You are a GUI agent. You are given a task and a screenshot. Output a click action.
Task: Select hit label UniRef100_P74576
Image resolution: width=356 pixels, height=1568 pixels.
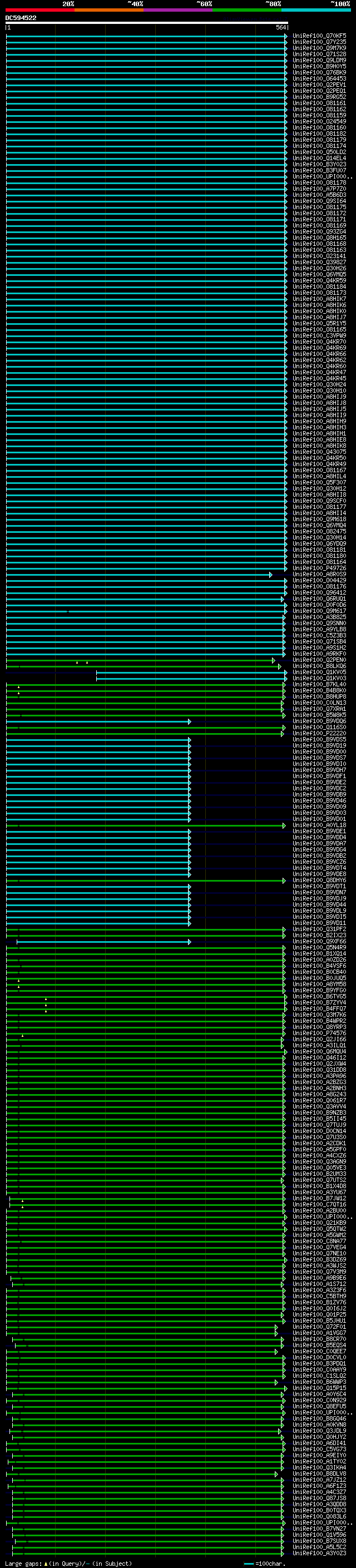click(319, 1033)
